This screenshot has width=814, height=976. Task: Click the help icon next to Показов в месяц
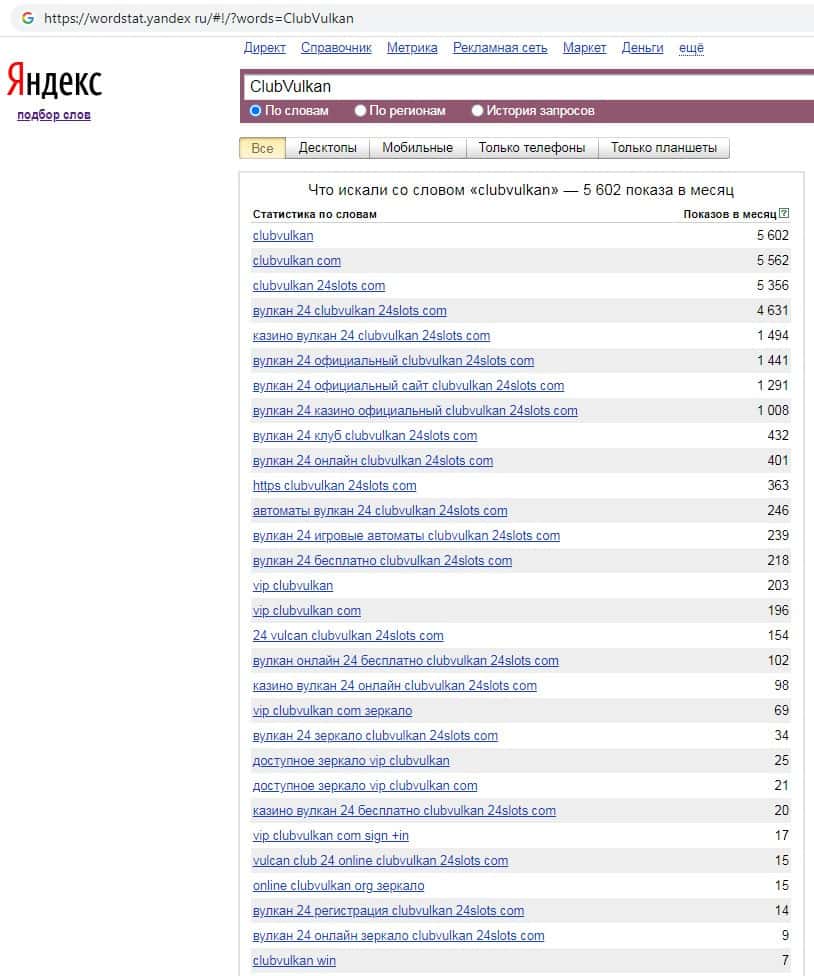tap(784, 214)
